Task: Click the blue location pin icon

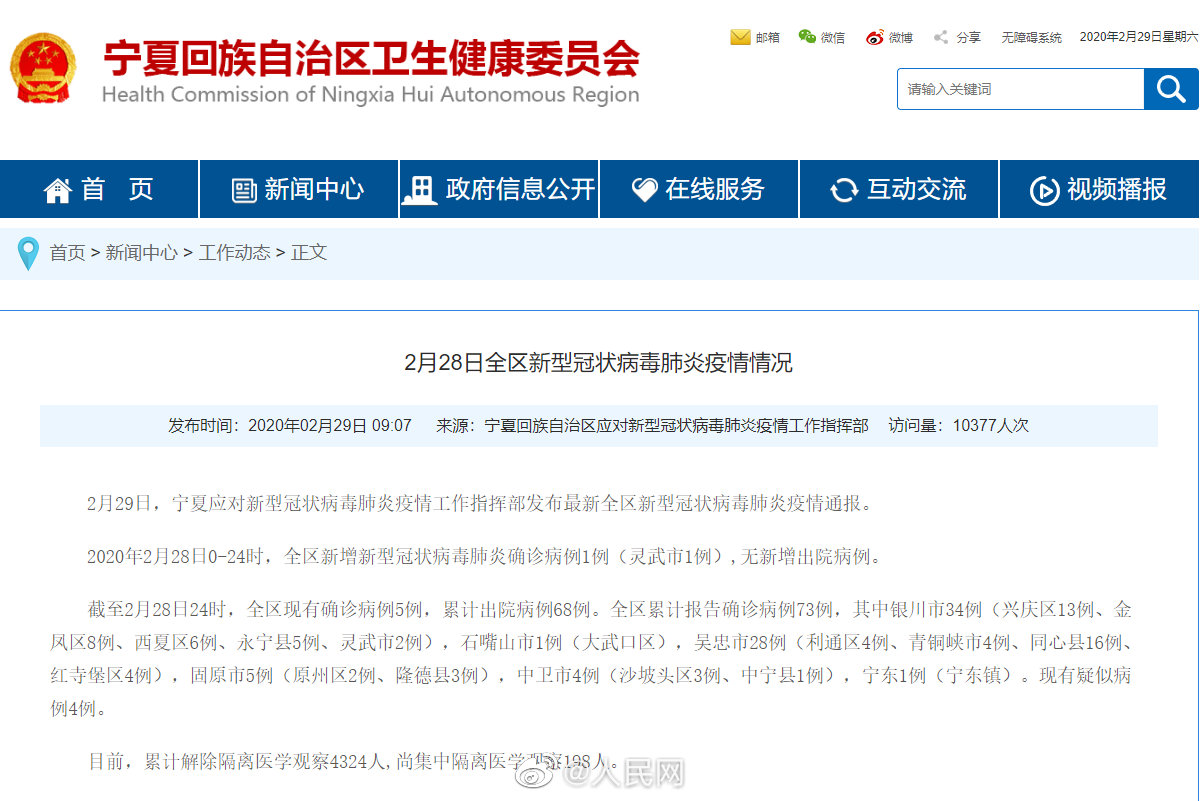Action: pos(28,253)
